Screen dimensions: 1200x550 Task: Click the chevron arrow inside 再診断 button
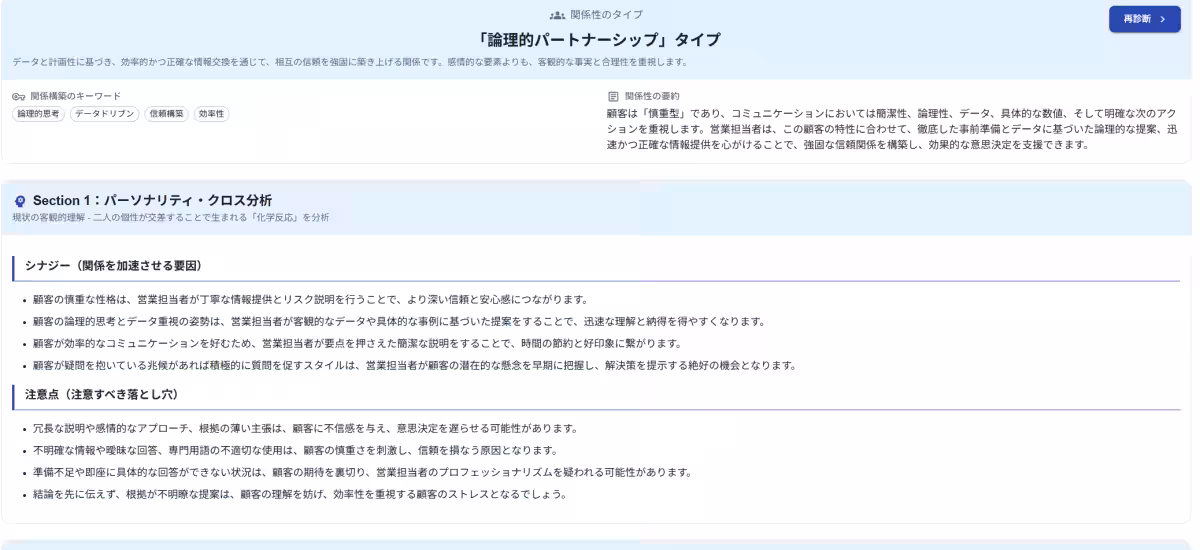click(1163, 19)
